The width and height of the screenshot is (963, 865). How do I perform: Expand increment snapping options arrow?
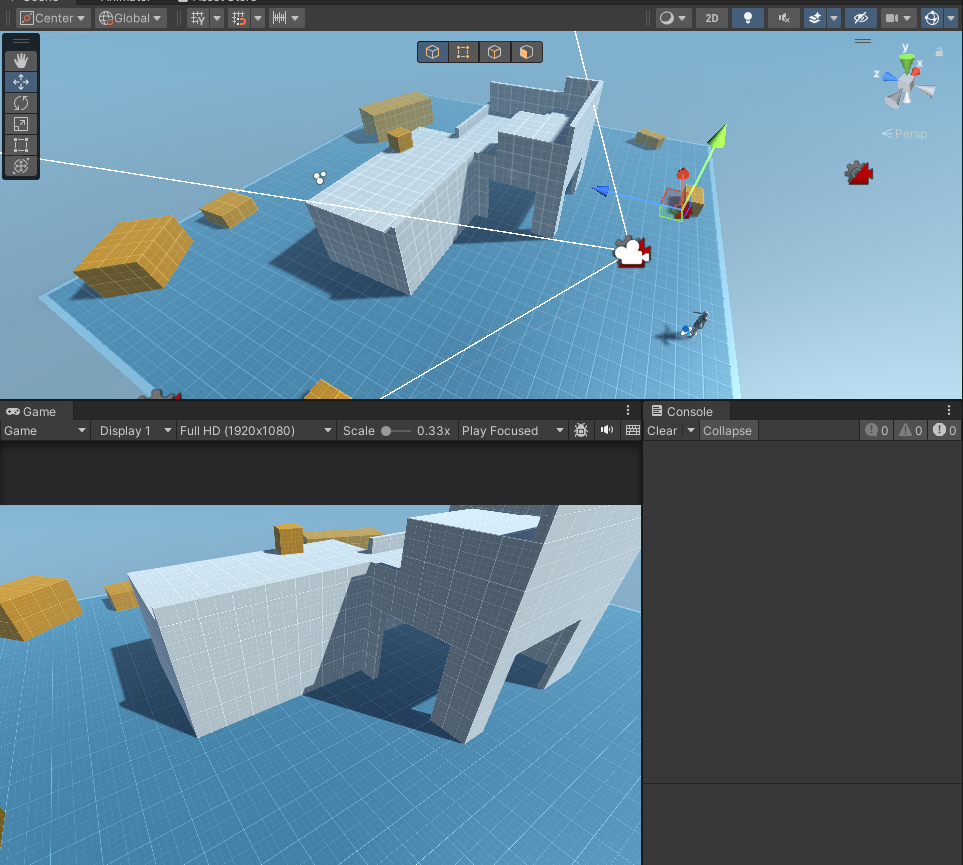(x=295, y=18)
